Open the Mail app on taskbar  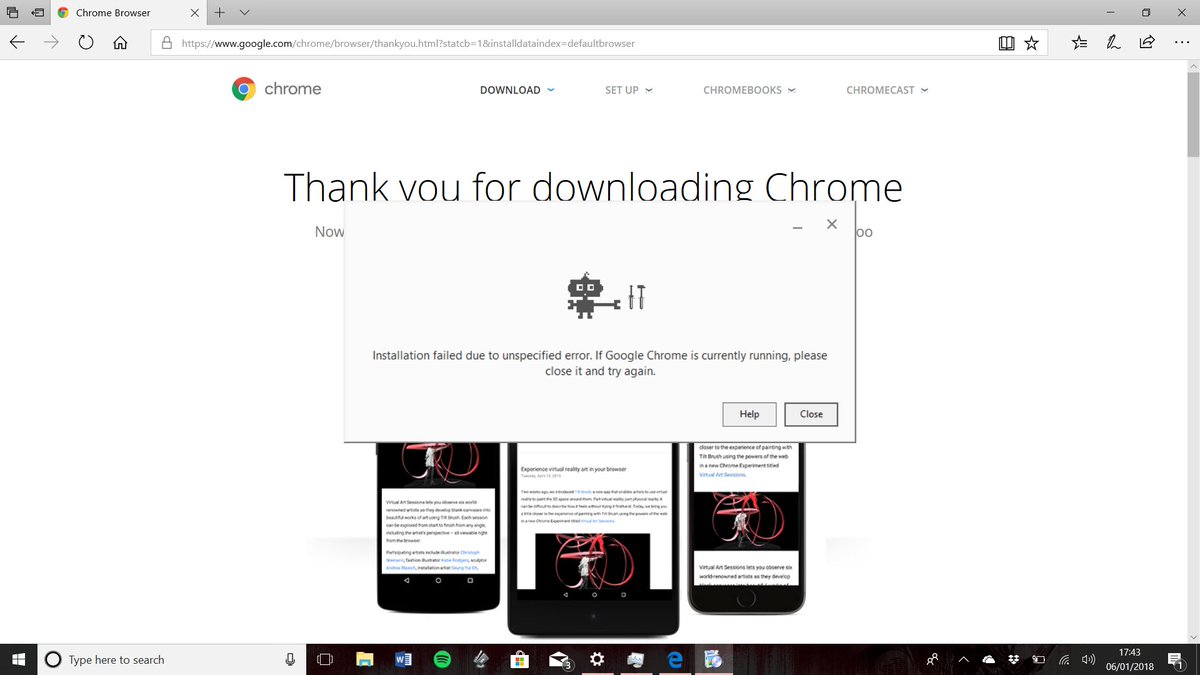[x=559, y=660]
